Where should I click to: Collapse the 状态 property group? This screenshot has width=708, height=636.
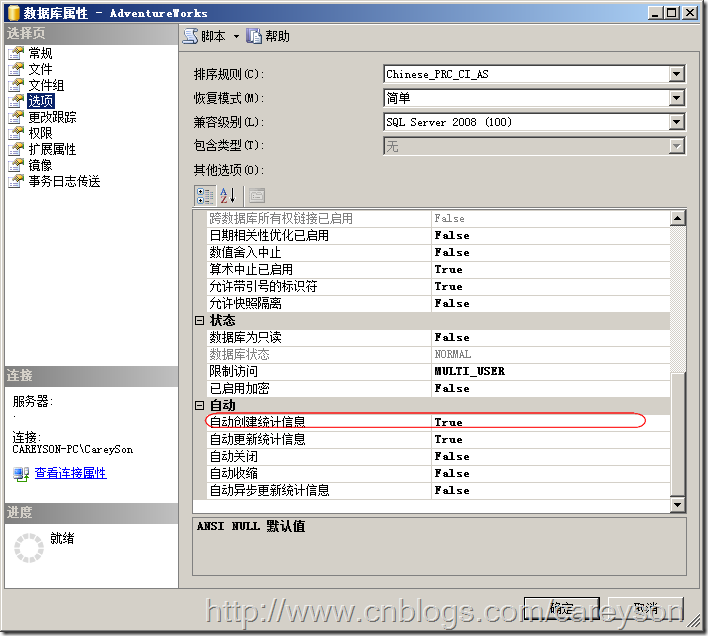coord(200,320)
